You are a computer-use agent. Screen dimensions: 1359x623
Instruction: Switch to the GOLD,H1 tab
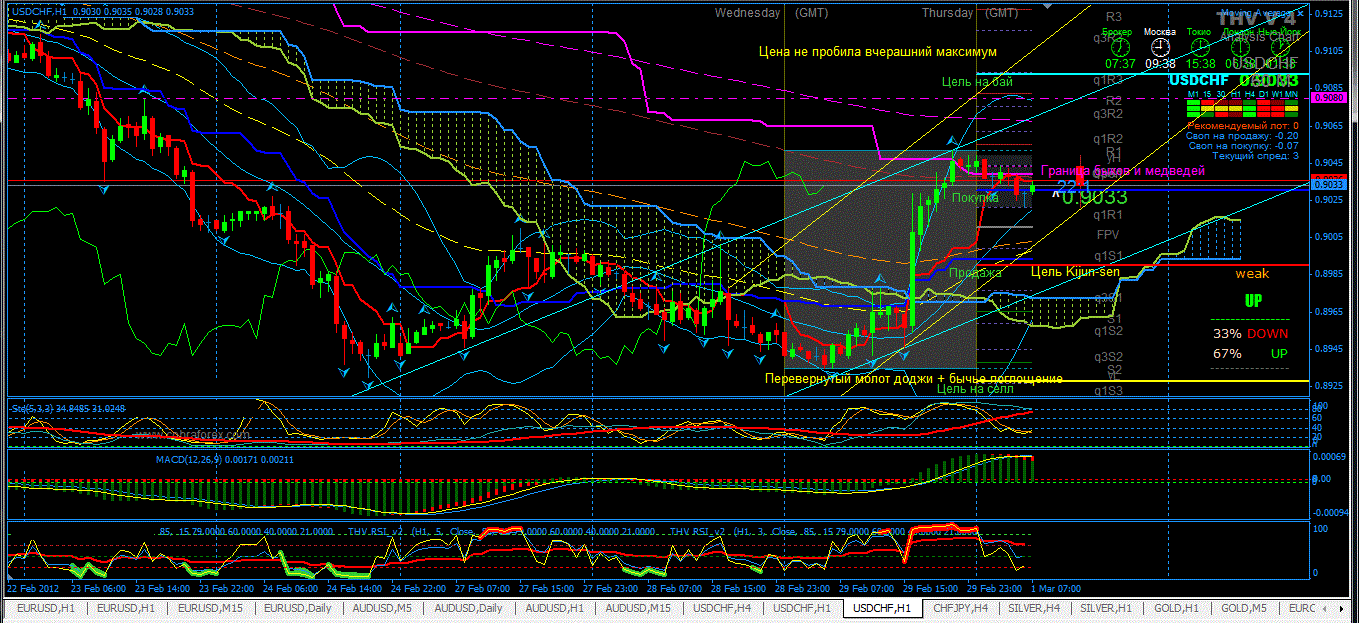click(x=1178, y=608)
